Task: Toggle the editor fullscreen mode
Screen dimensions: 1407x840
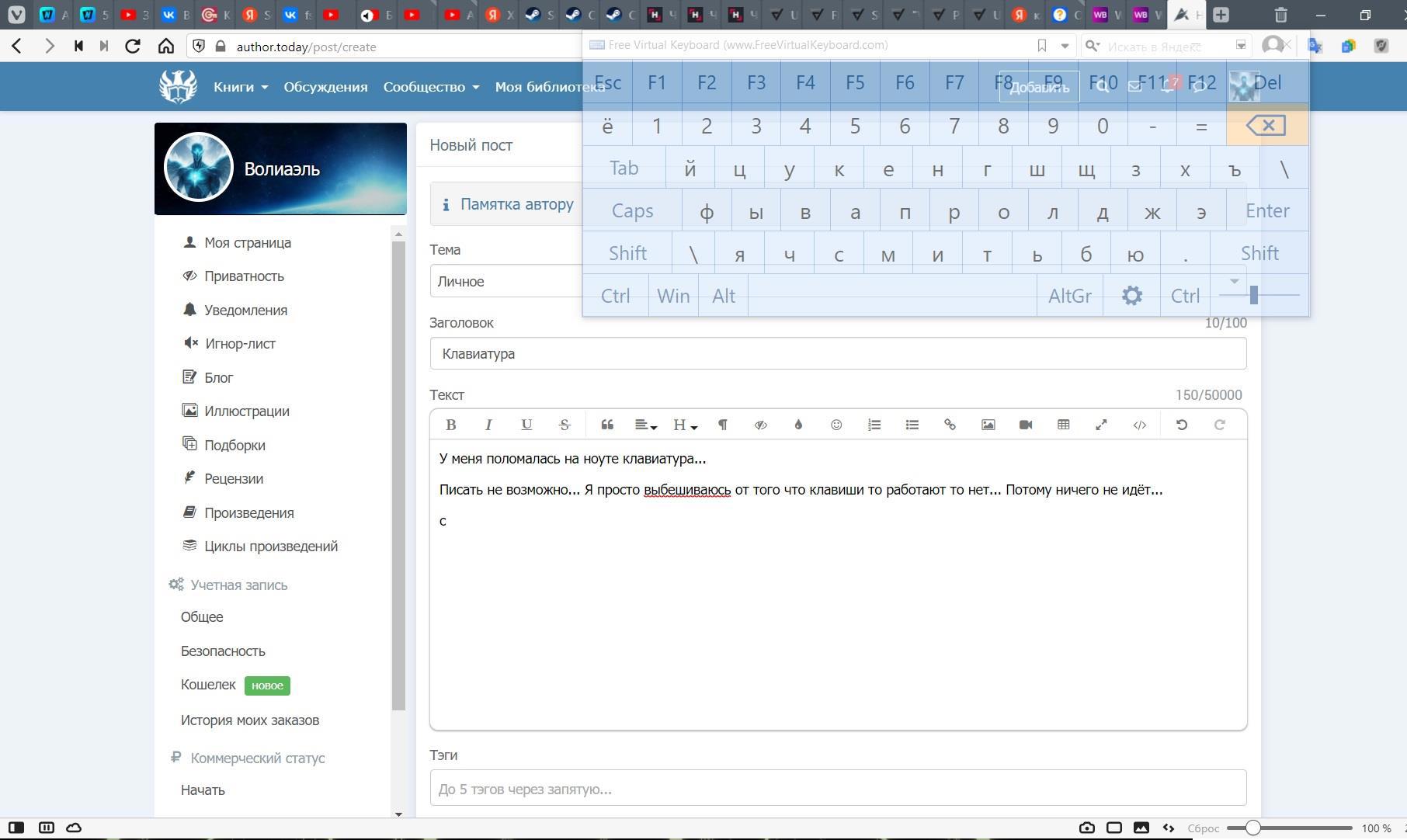Action: click(x=1101, y=425)
